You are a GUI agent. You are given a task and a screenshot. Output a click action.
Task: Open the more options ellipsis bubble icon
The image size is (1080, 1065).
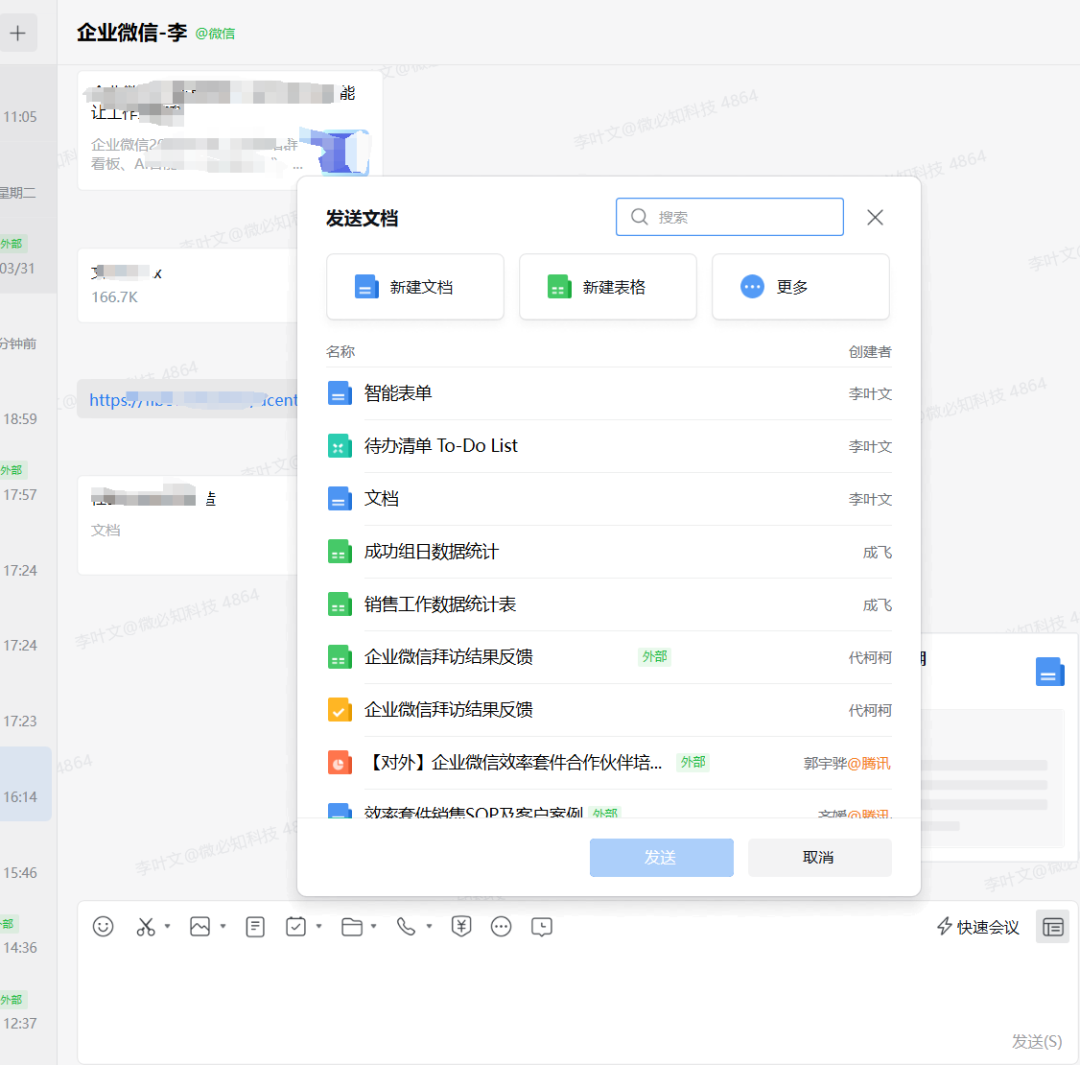(x=501, y=927)
